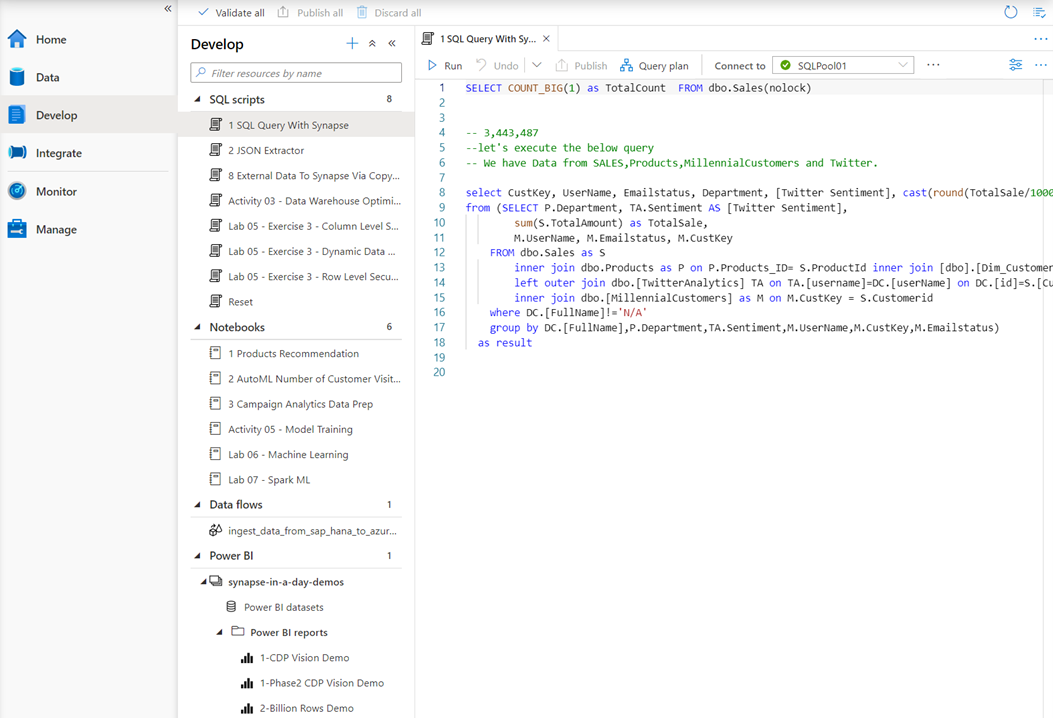Collapse all sections in Develop panel
The width and height of the screenshot is (1053, 718).
click(x=372, y=44)
